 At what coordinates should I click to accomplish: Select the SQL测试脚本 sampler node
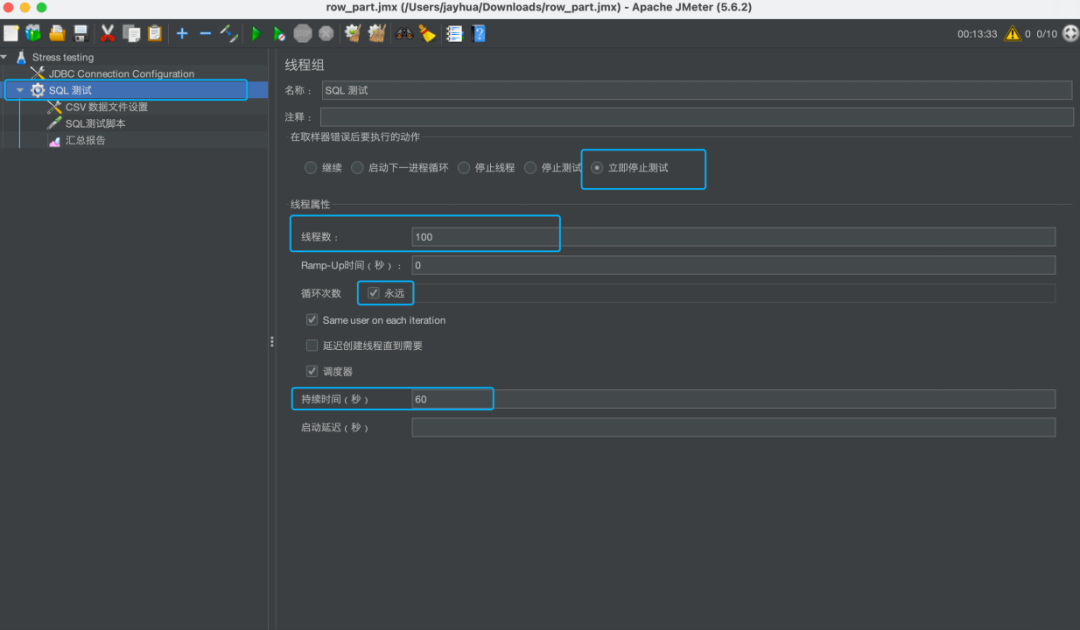(95, 123)
